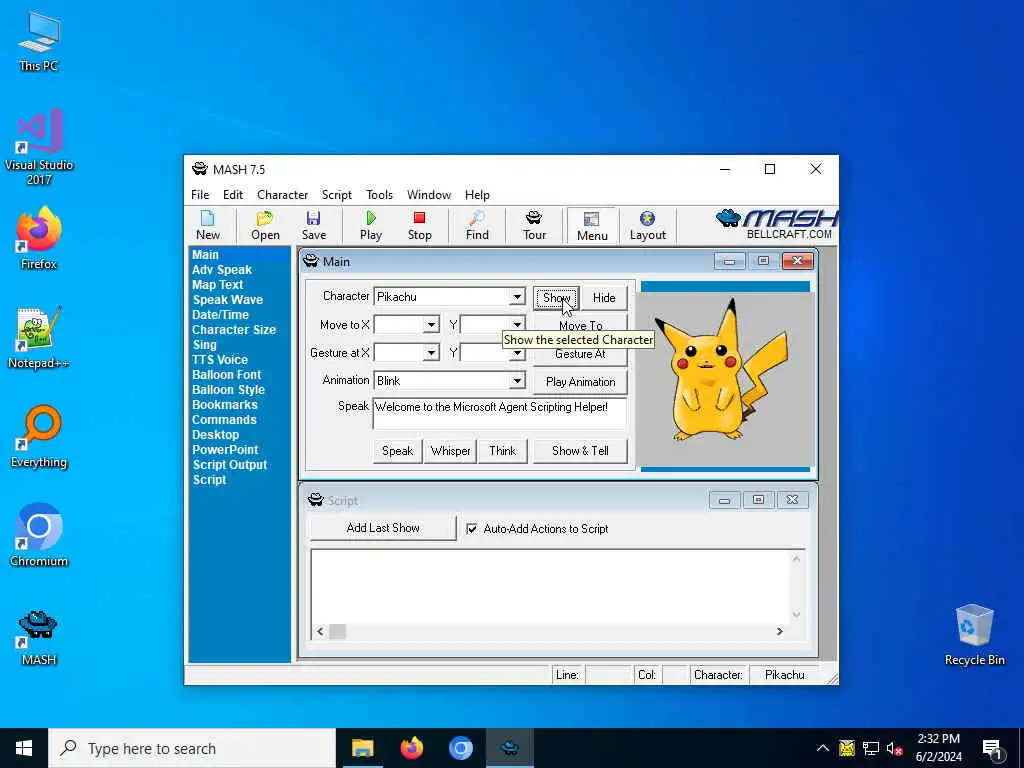
Task: Click the Play Animation button
Action: (x=580, y=381)
